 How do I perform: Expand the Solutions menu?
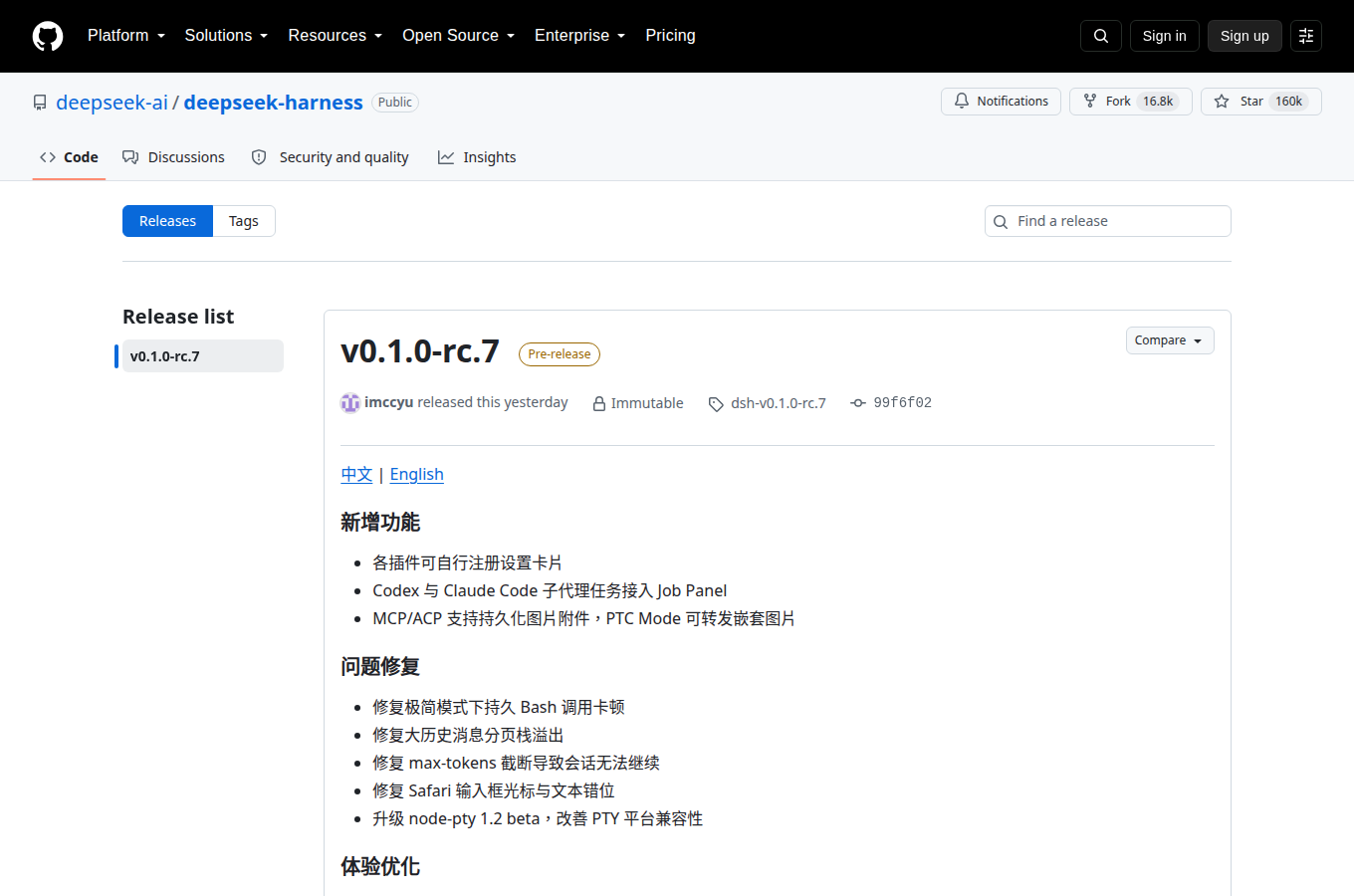pos(226,36)
